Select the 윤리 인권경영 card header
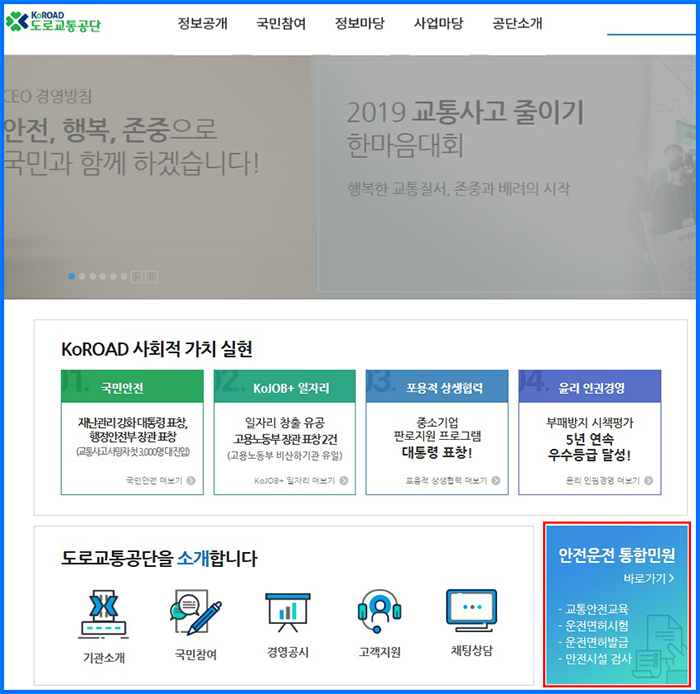Viewport: 700px width, 694px height. tap(590, 386)
